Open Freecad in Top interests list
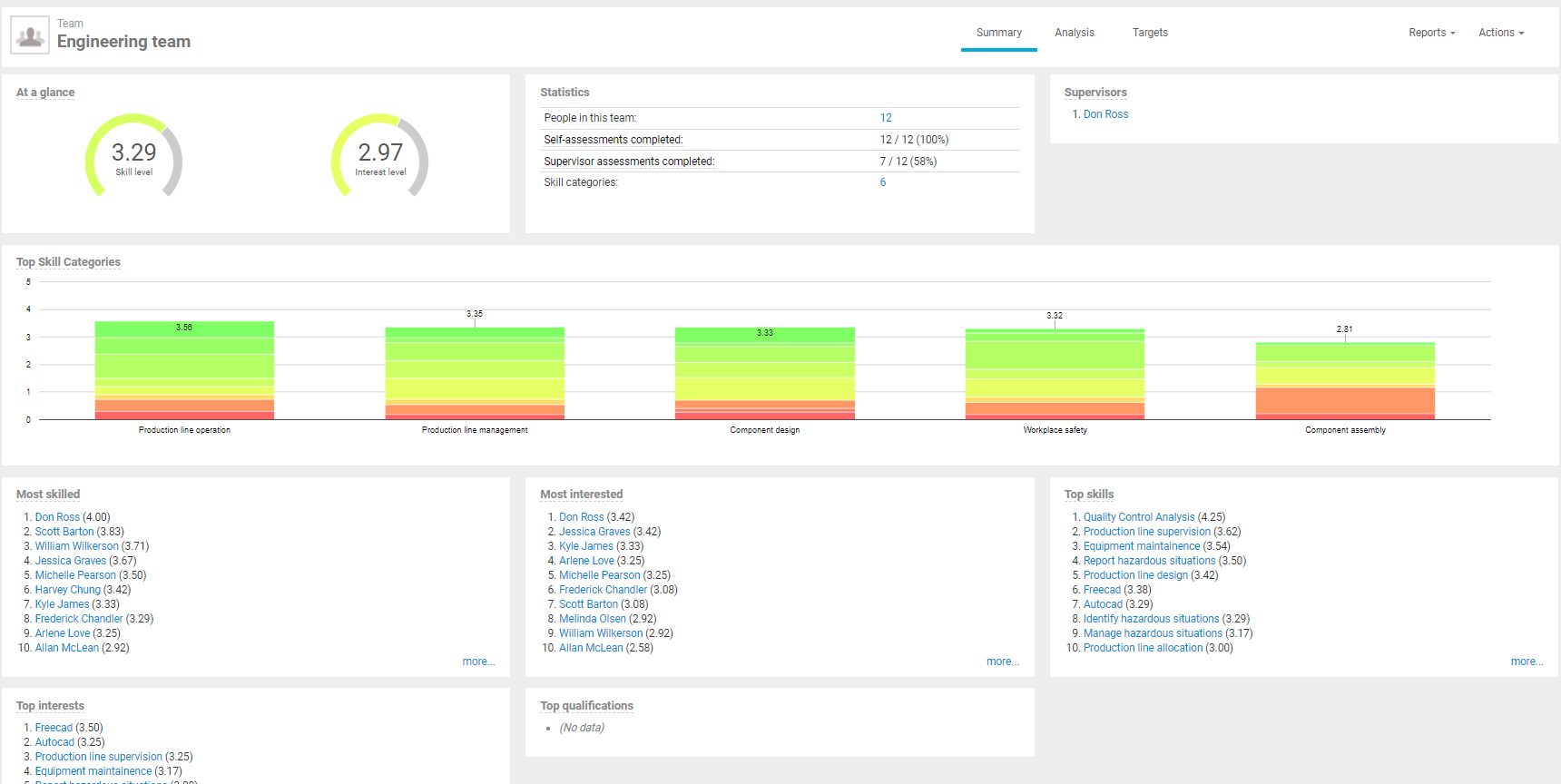Image resolution: width=1561 pixels, height=784 pixels. (54, 728)
